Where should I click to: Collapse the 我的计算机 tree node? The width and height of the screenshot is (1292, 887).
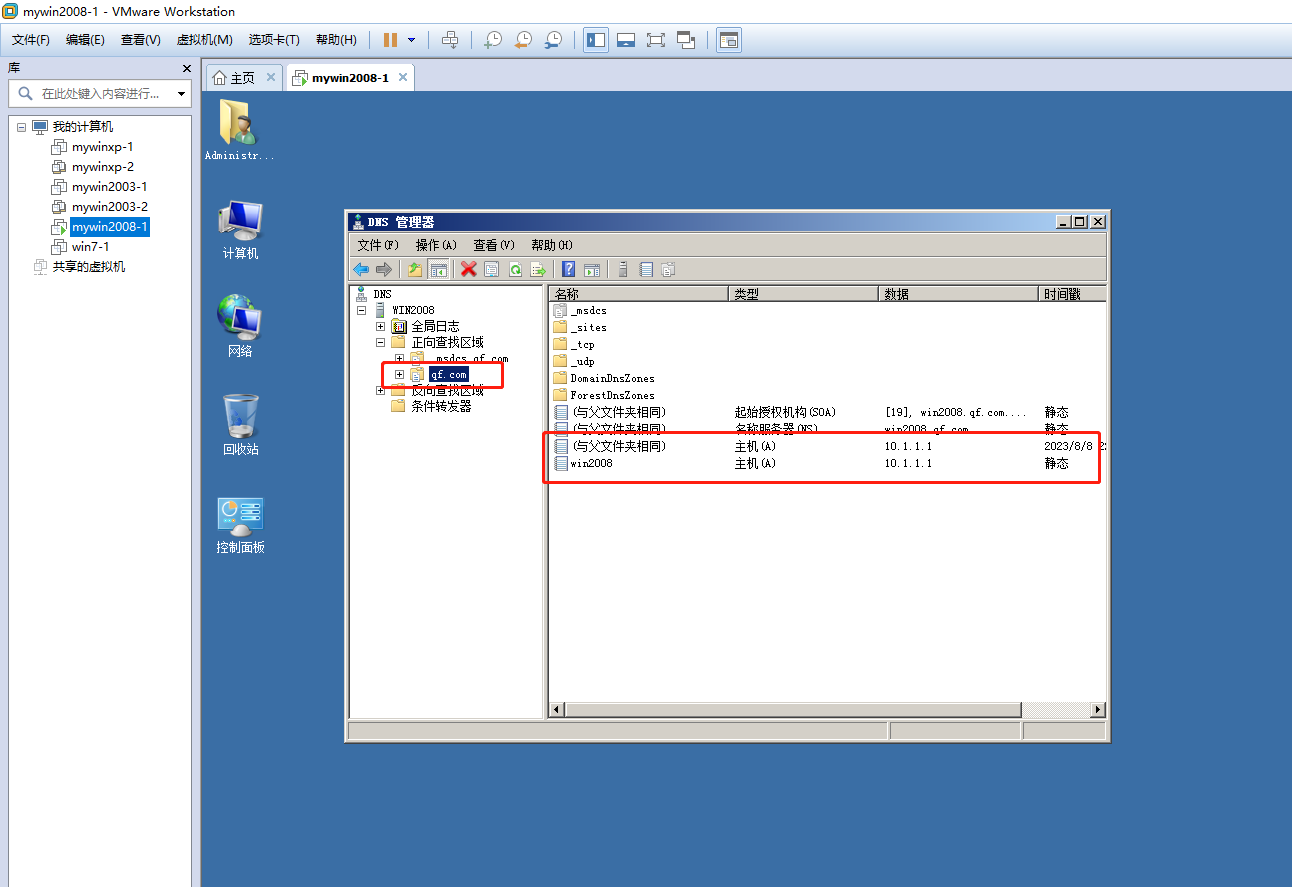(x=21, y=127)
